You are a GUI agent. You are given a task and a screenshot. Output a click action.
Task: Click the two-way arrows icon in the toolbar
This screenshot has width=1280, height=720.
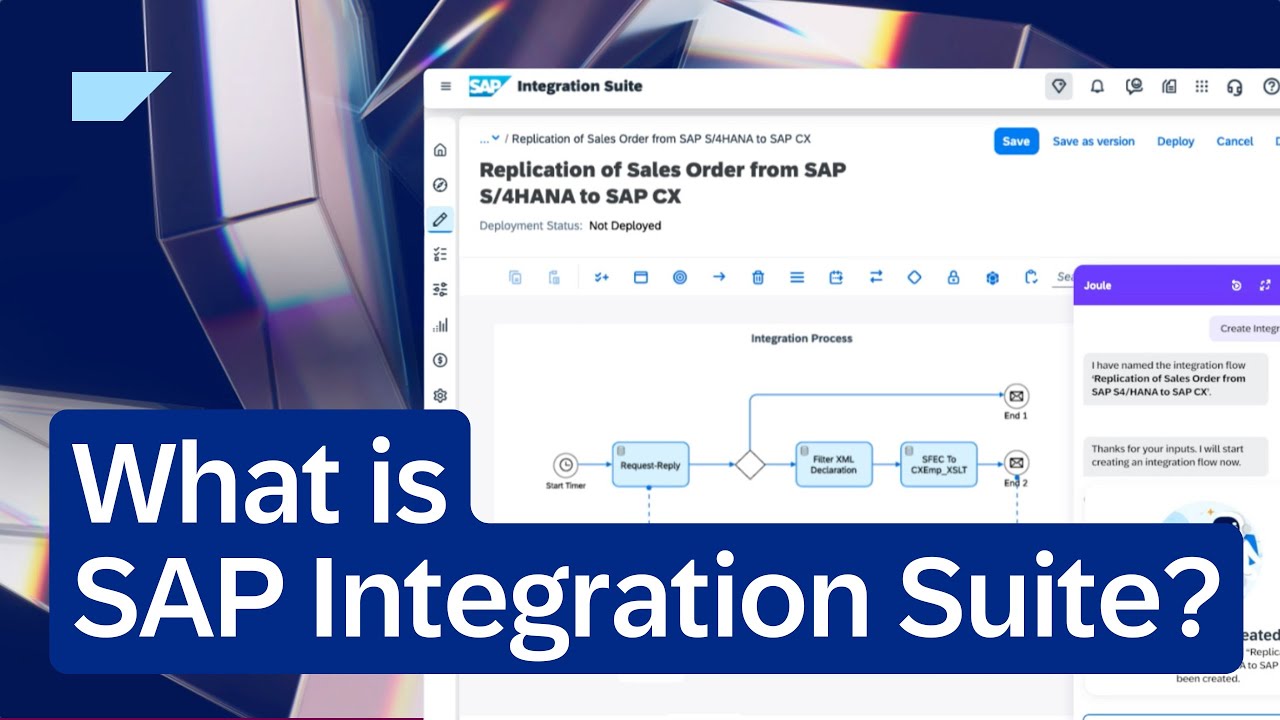click(x=876, y=277)
